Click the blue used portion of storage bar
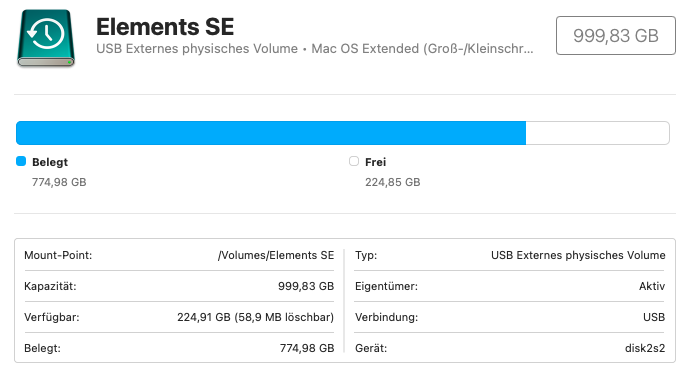This screenshot has height=390, width=689. [271, 133]
